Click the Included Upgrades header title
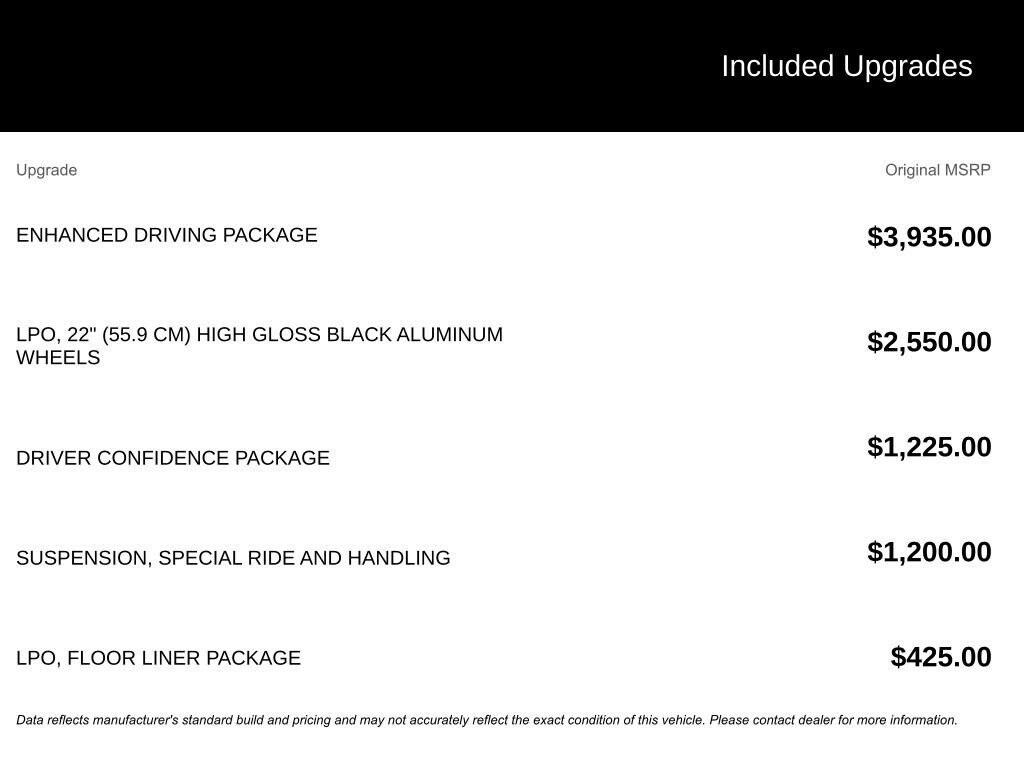 click(846, 67)
